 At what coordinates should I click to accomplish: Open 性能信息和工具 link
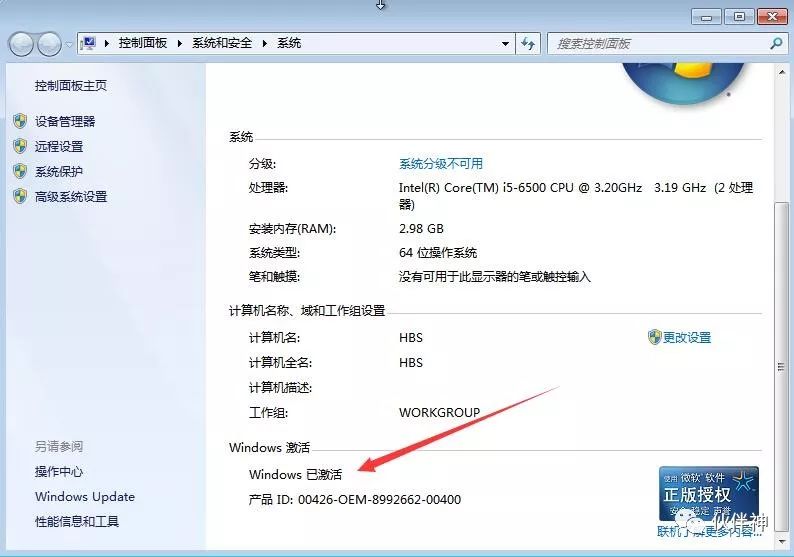tap(77, 522)
